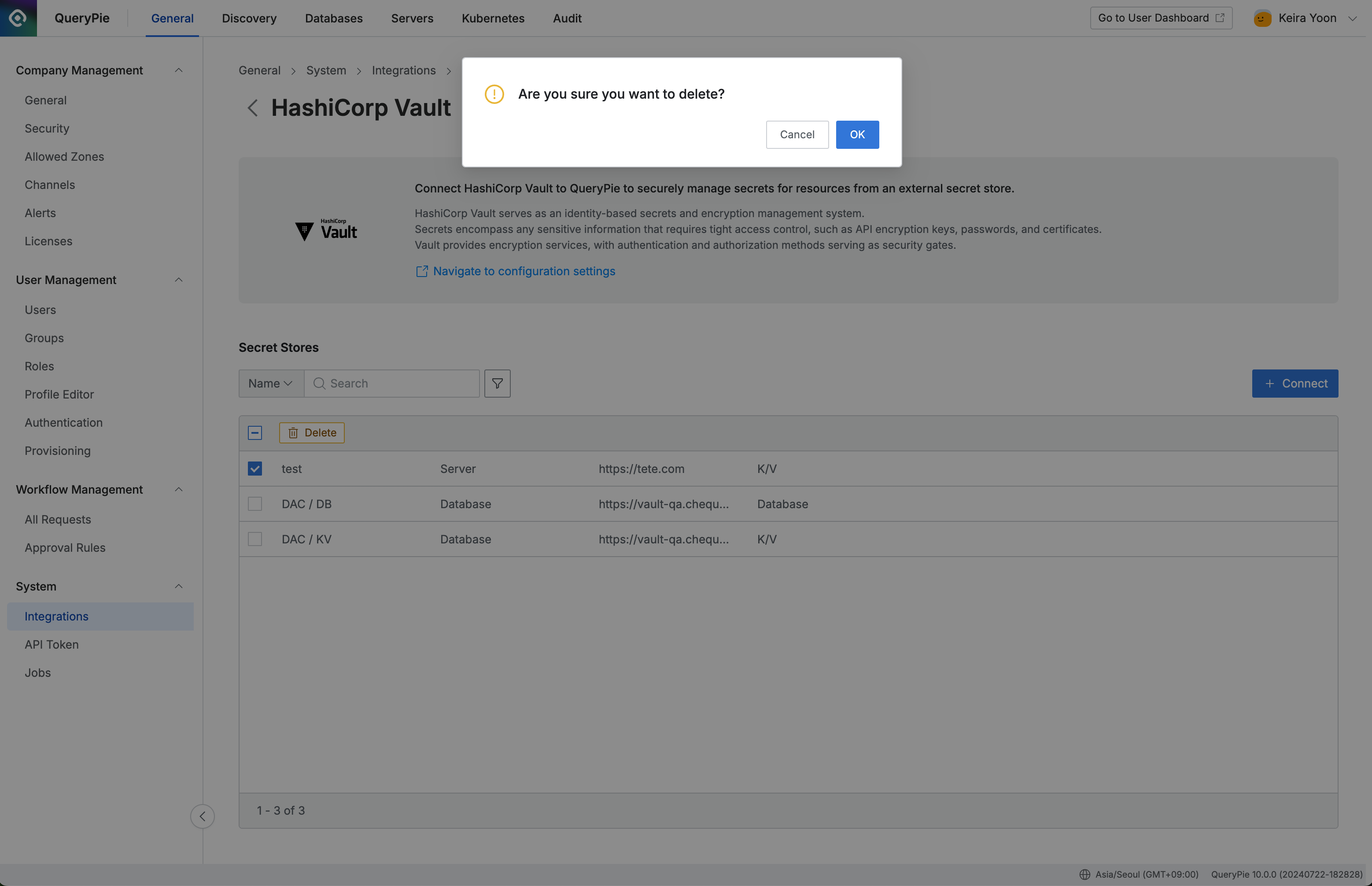Click the warning circle icon on the dialog
The width and height of the screenshot is (1372, 886).
[x=494, y=93]
